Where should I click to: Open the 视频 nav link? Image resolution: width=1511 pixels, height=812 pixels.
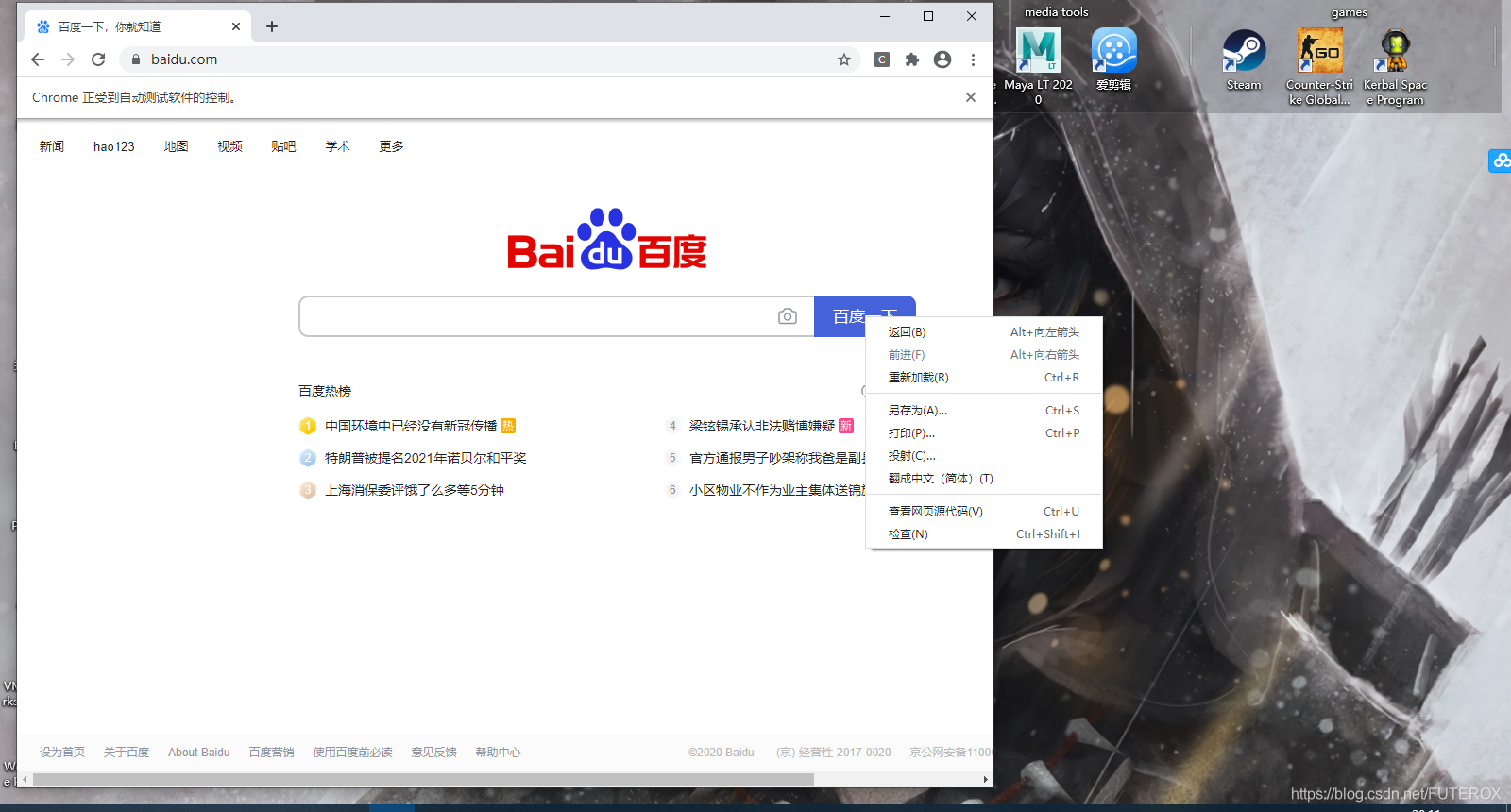(229, 146)
